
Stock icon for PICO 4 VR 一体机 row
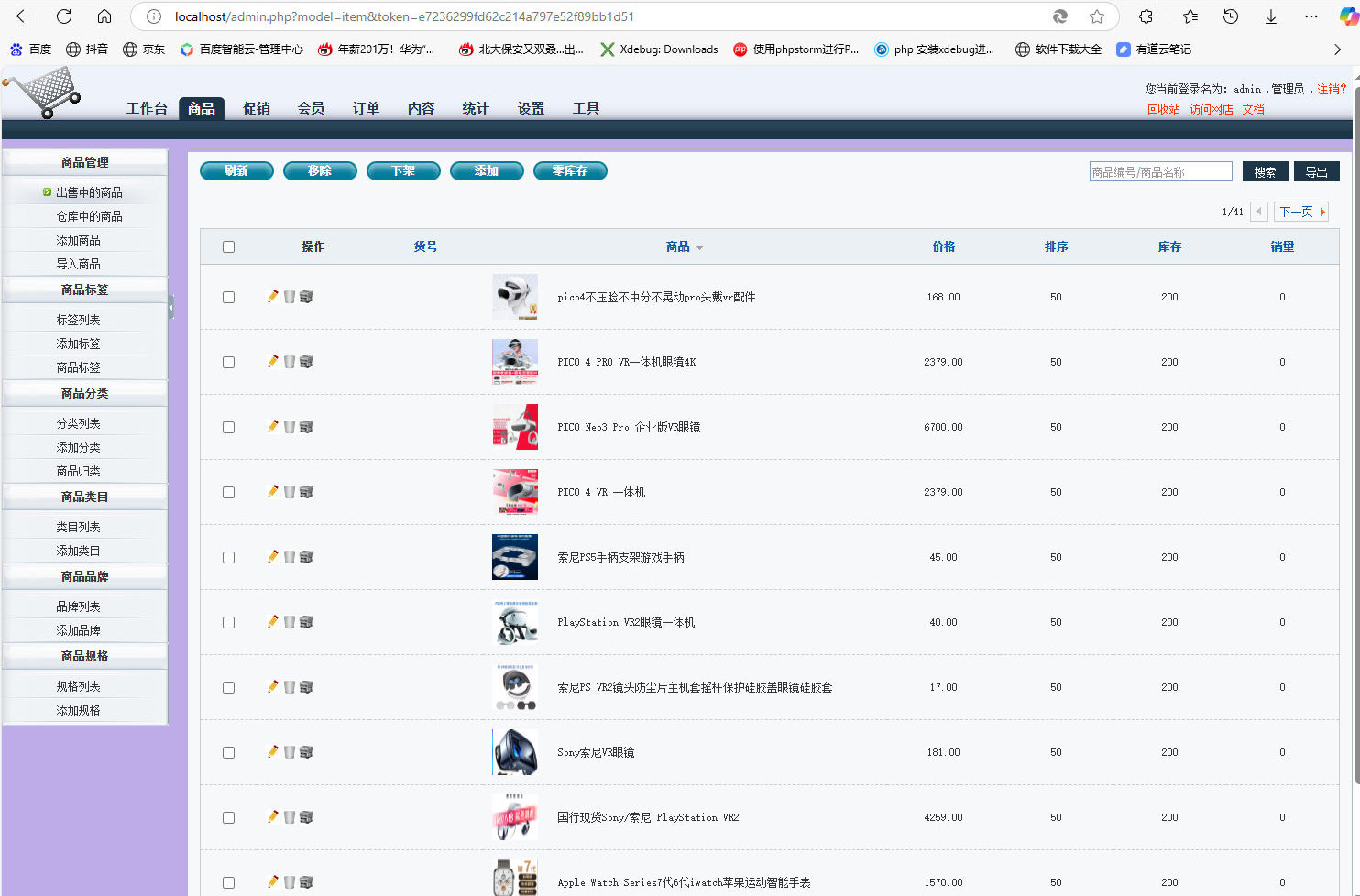click(x=306, y=492)
